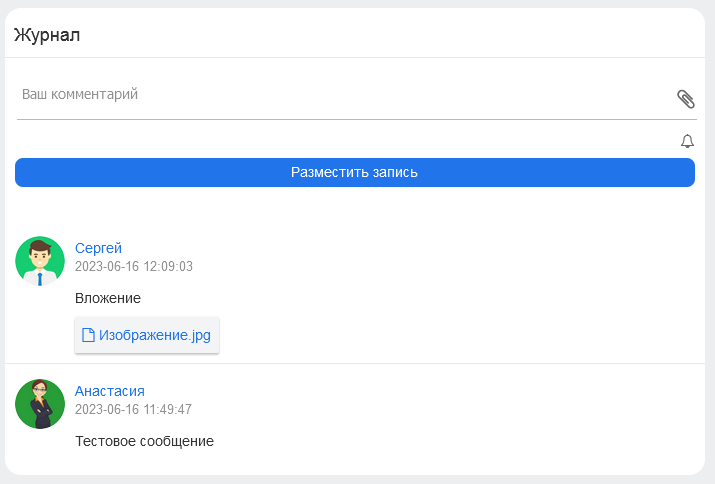Open Сергей's profile name link
The image size is (715, 484).
[x=98, y=248]
